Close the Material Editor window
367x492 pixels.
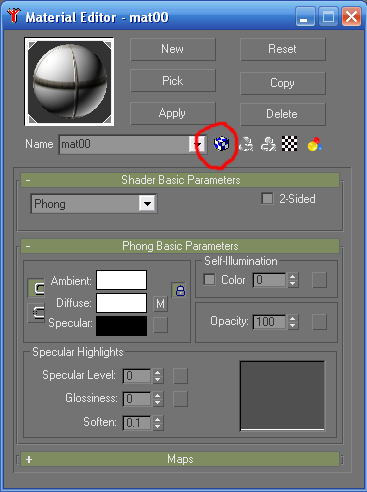(351, 16)
